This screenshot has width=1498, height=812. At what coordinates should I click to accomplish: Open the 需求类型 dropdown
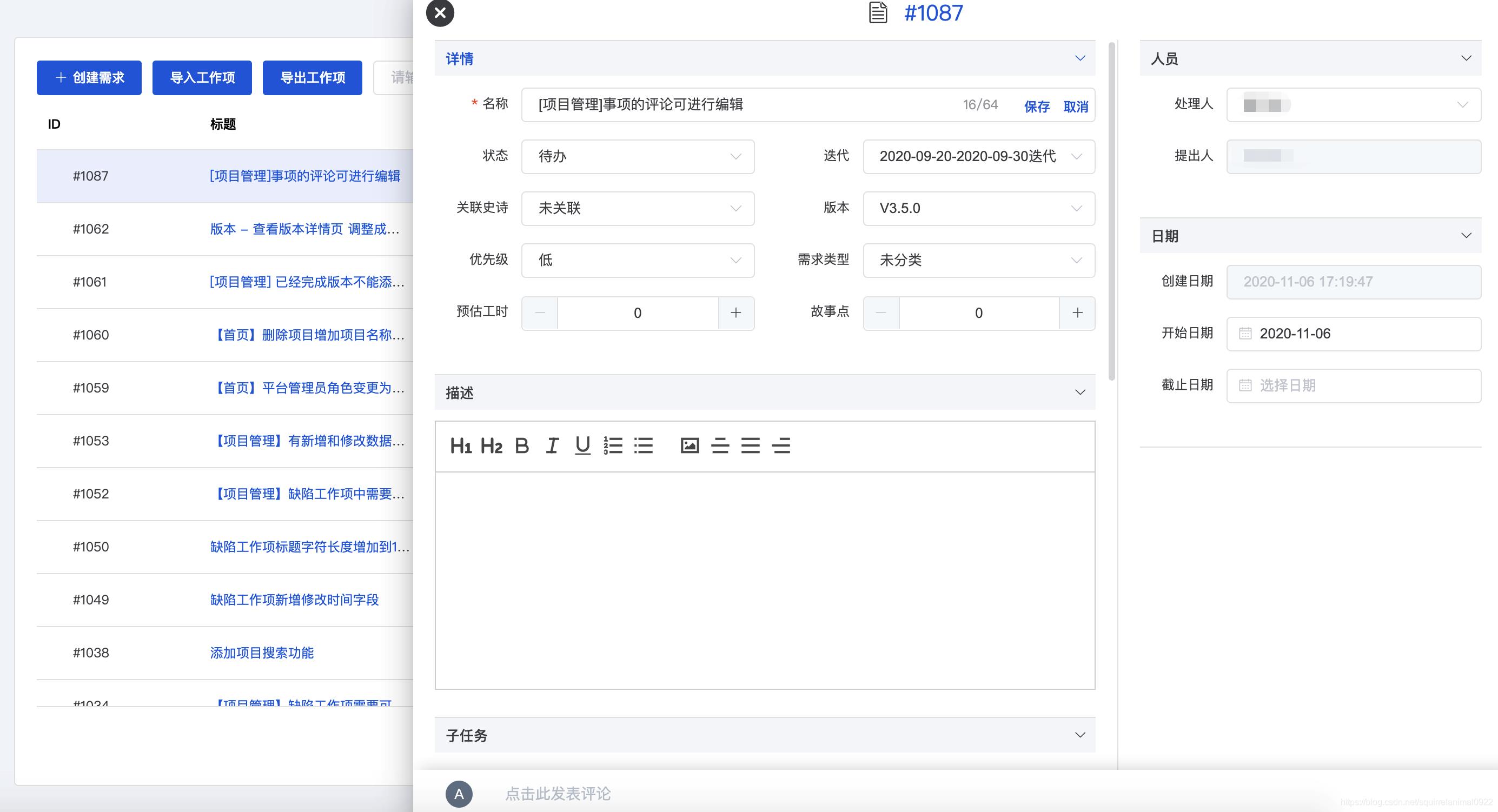coord(979,261)
